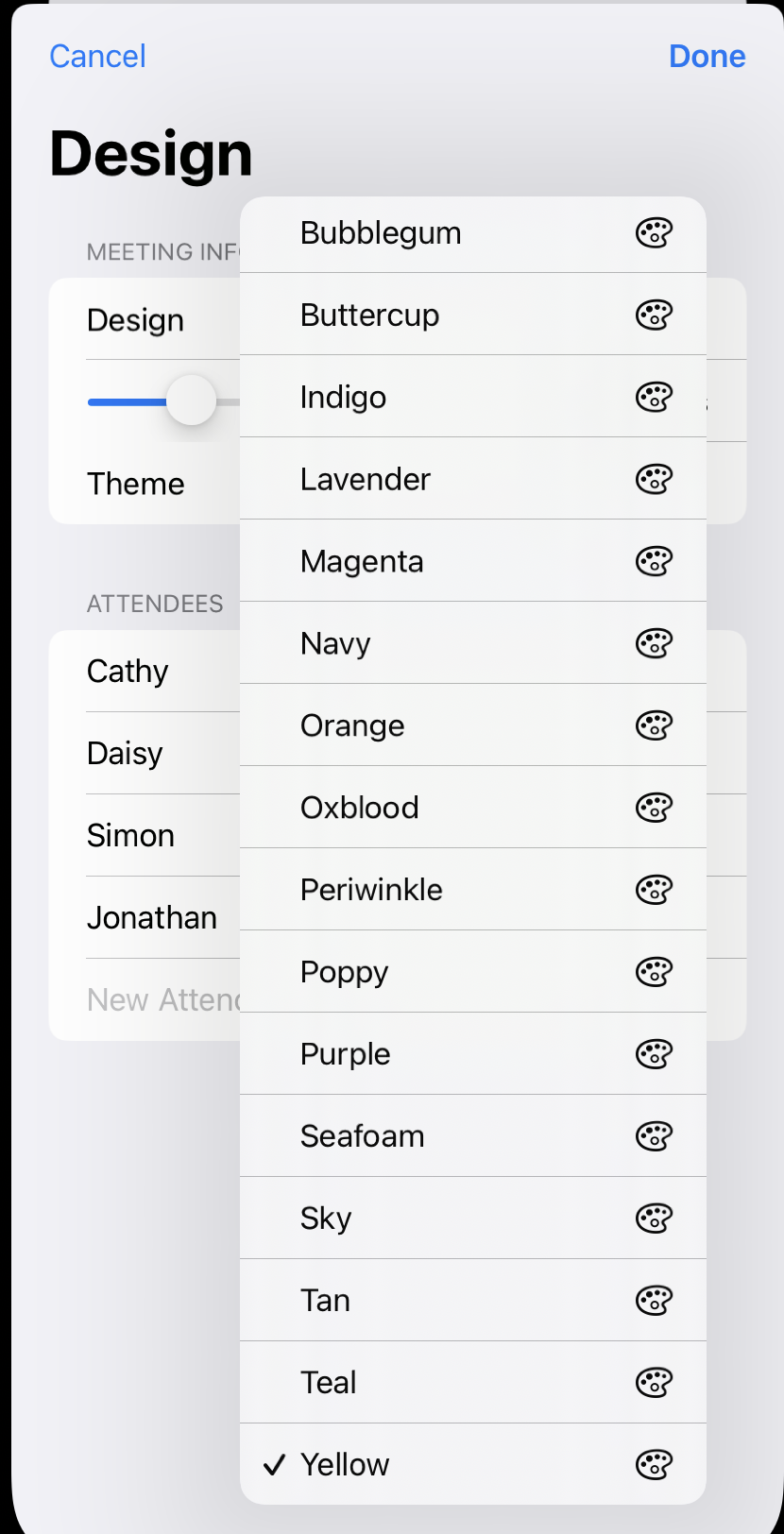
Task: Click the palette icon in Poppy row
Action: (654, 972)
